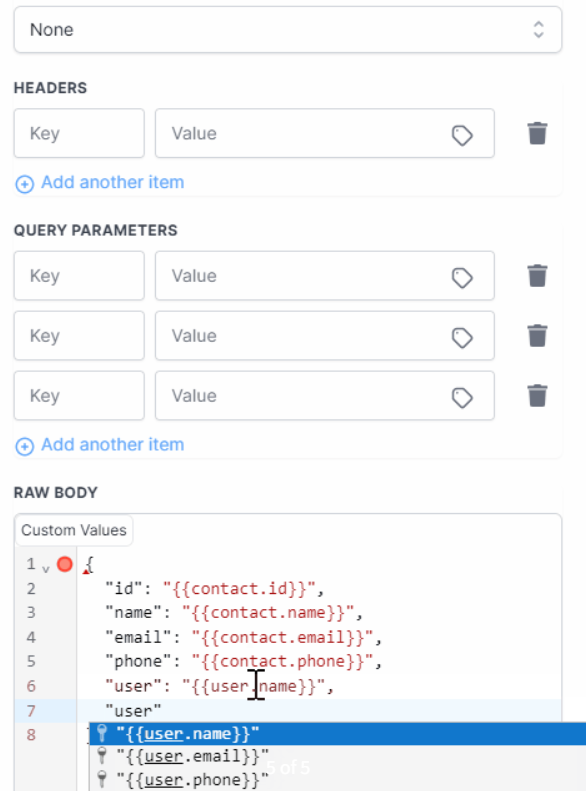The width and height of the screenshot is (586, 791).
Task: Click the {{contact.id}} value on line 2
Action: [x=239, y=589]
